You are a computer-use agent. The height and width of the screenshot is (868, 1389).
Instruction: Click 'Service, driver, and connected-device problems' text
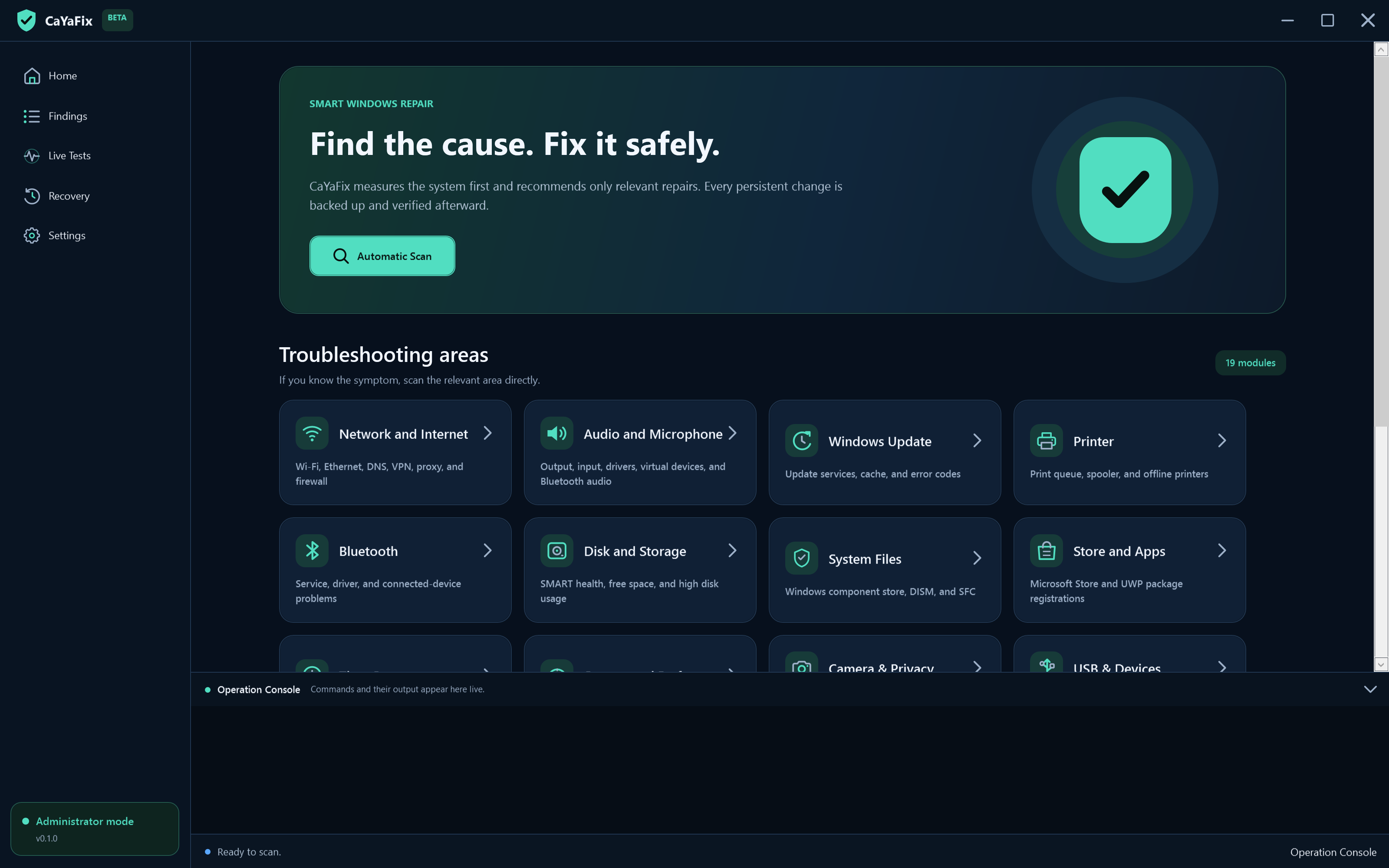378,591
